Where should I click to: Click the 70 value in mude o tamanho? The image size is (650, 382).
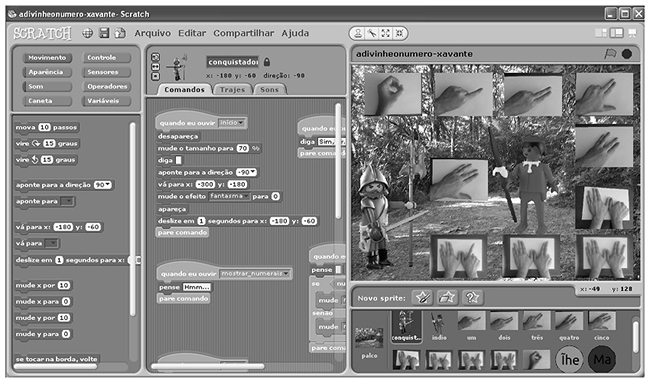243,148
